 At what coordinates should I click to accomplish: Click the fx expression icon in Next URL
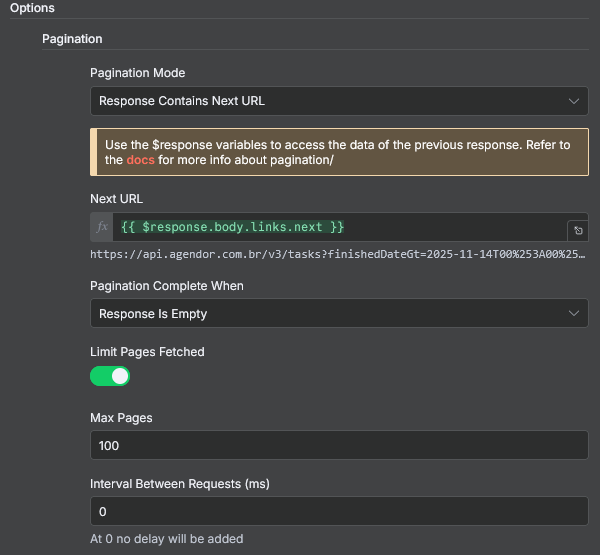click(102, 227)
